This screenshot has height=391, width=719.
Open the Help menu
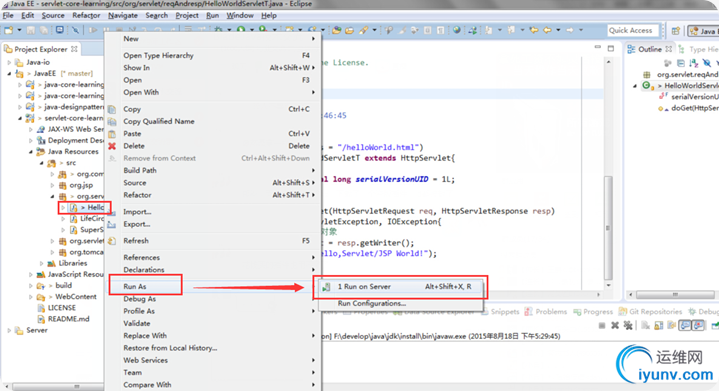pos(269,15)
